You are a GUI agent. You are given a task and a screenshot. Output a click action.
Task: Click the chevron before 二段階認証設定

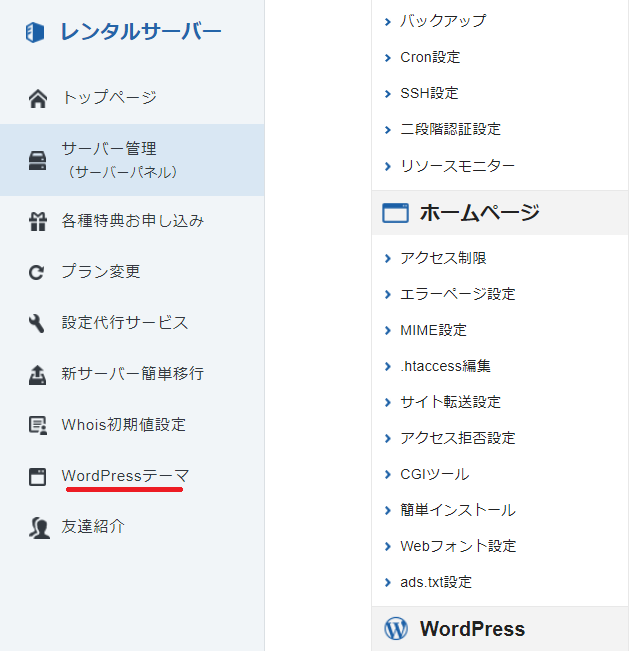(x=388, y=130)
